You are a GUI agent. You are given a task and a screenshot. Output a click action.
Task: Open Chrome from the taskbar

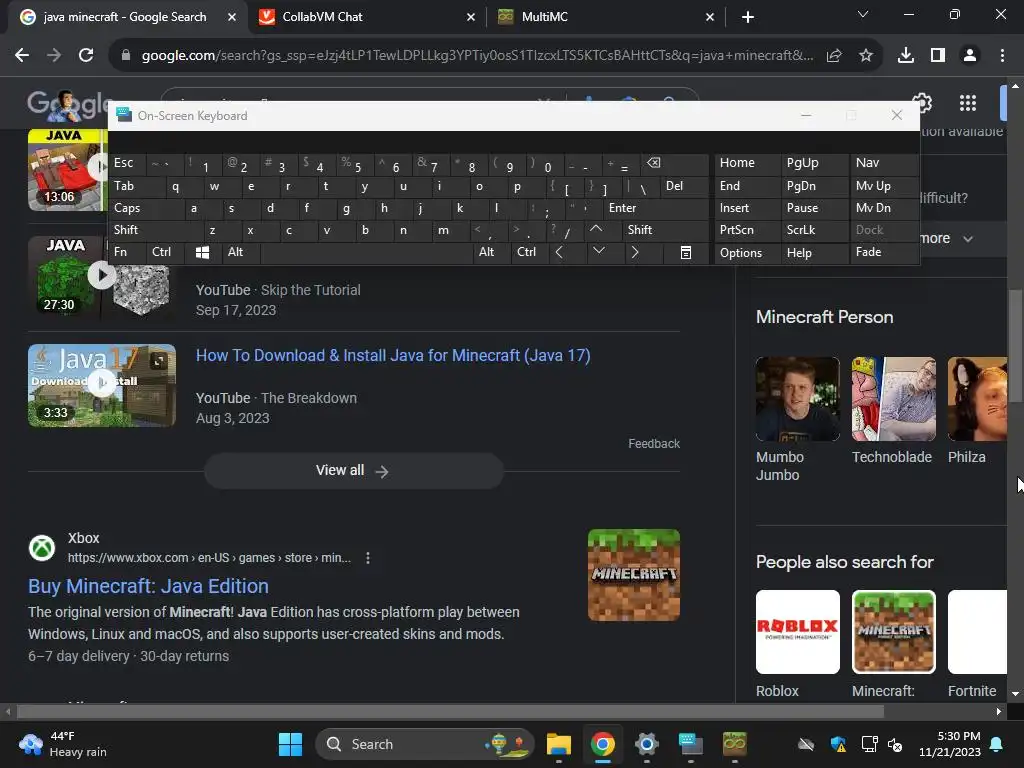(602, 744)
